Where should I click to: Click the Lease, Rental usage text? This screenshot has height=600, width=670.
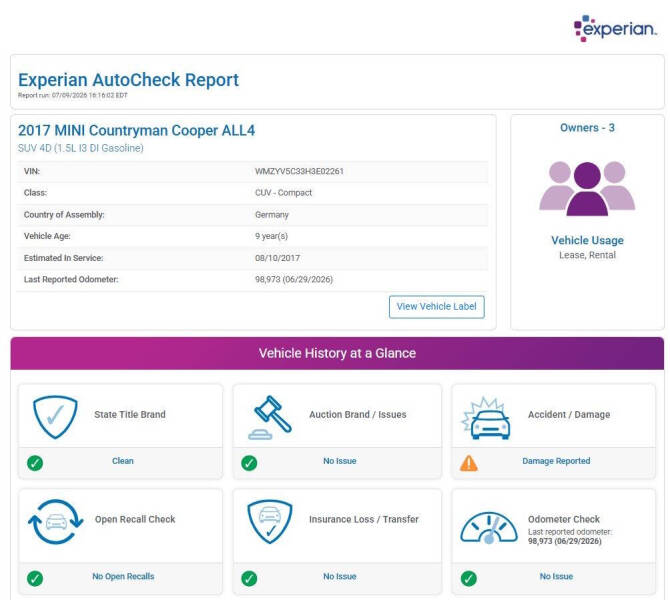(x=587, y=255)
